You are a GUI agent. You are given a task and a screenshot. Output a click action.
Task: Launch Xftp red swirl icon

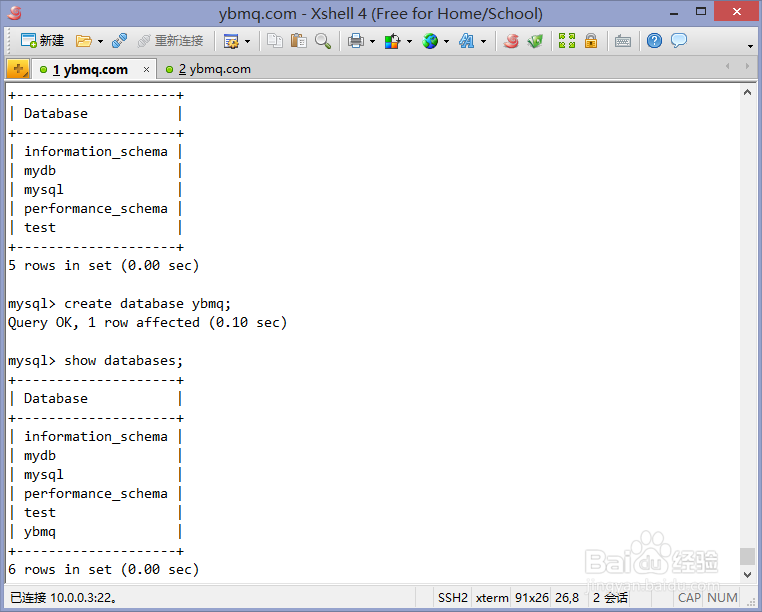511,41
